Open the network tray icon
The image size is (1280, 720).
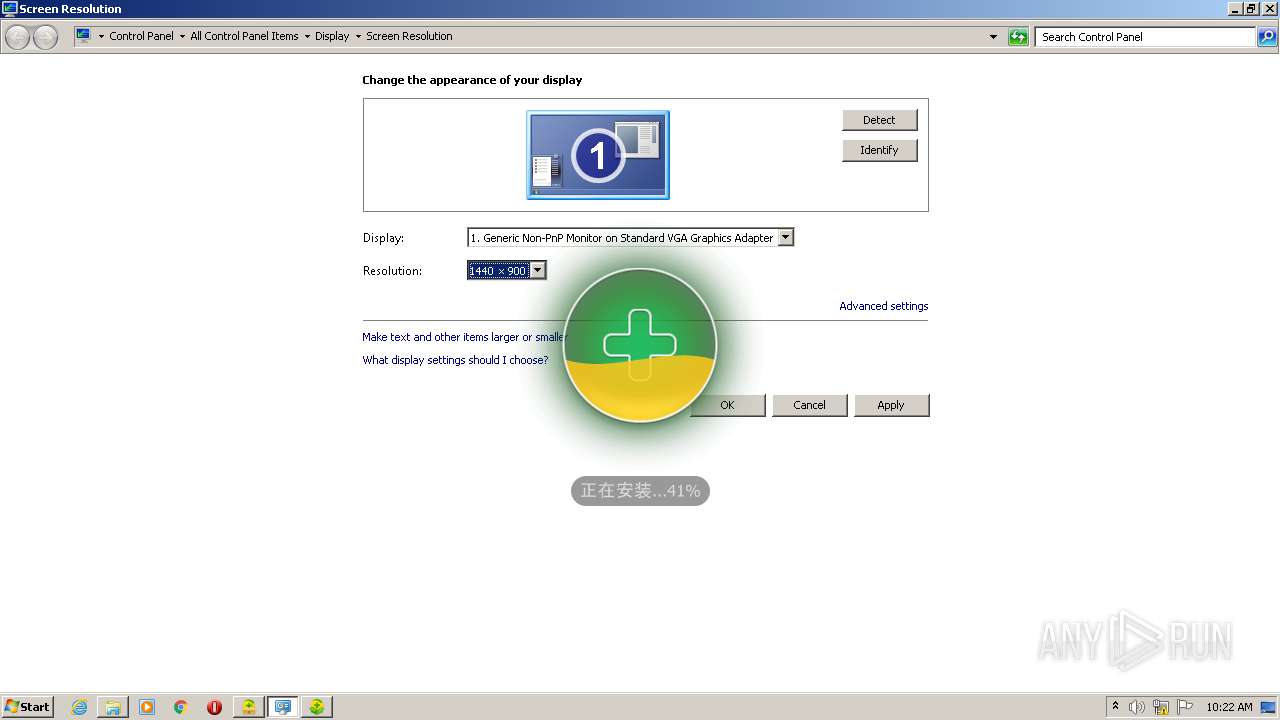pos(1161,707)
